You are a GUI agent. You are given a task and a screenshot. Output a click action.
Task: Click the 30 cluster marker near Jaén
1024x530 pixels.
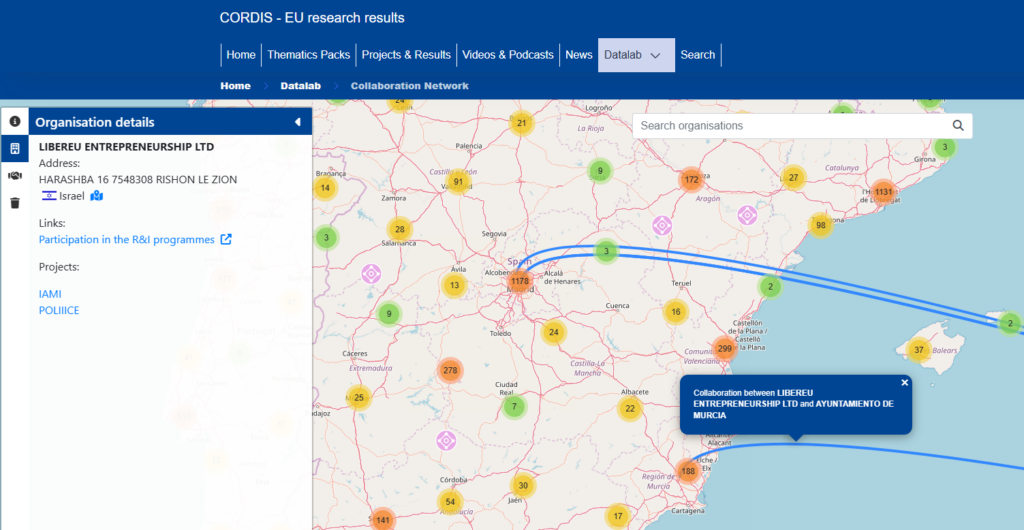(523, 486)
